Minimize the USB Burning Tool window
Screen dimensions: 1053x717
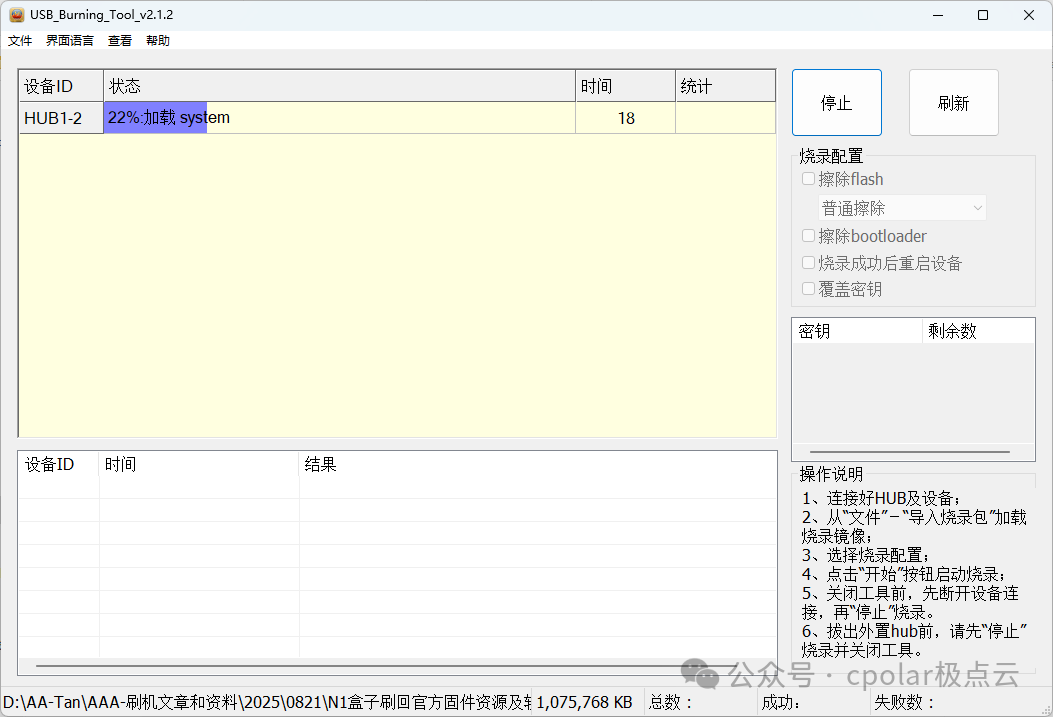pos(938,15)
